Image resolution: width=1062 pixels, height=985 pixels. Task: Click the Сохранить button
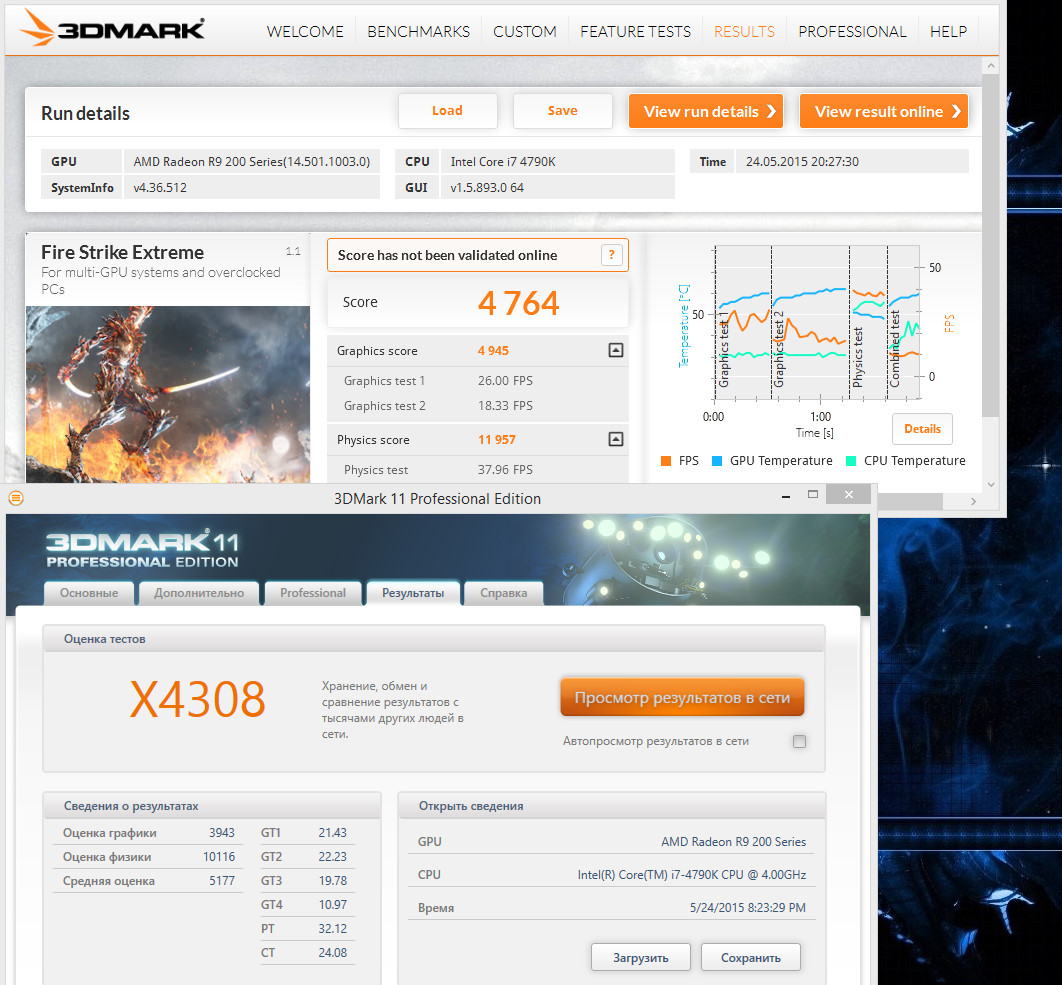[x=750, y=957]
